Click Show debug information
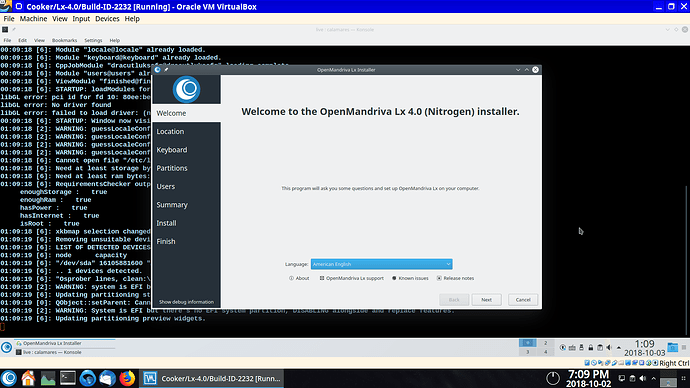This screenshot has width=690, height=388. (186, 302)
